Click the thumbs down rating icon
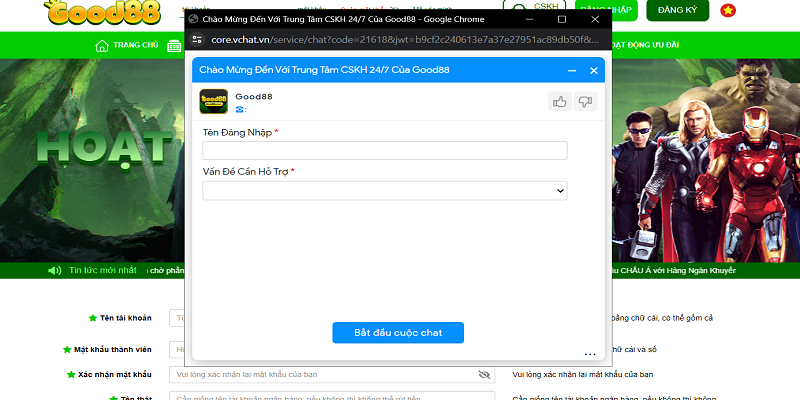Image resolution: width=800 pixels, height=400 pixels. [x=585, y=101]
